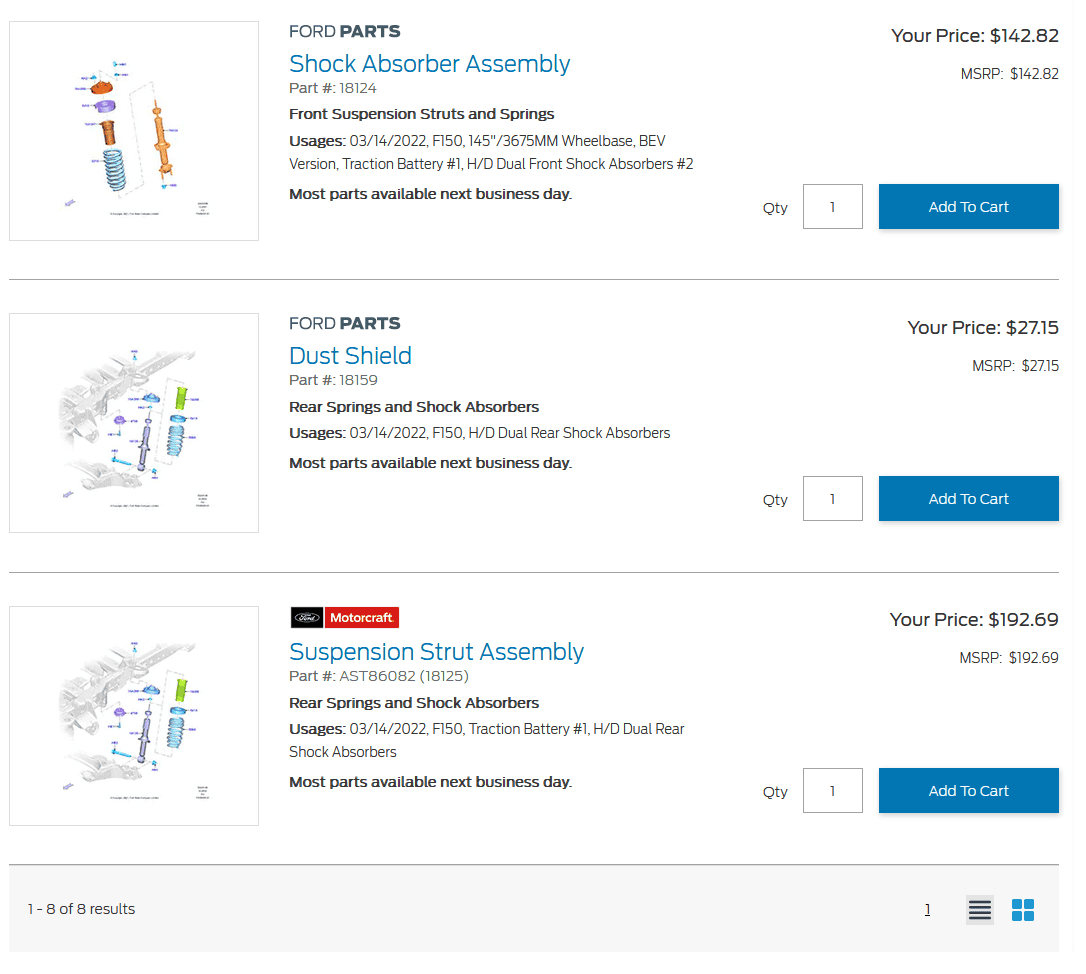Switch to grid view layout

pyautogui.click(x=1023, y=910)
